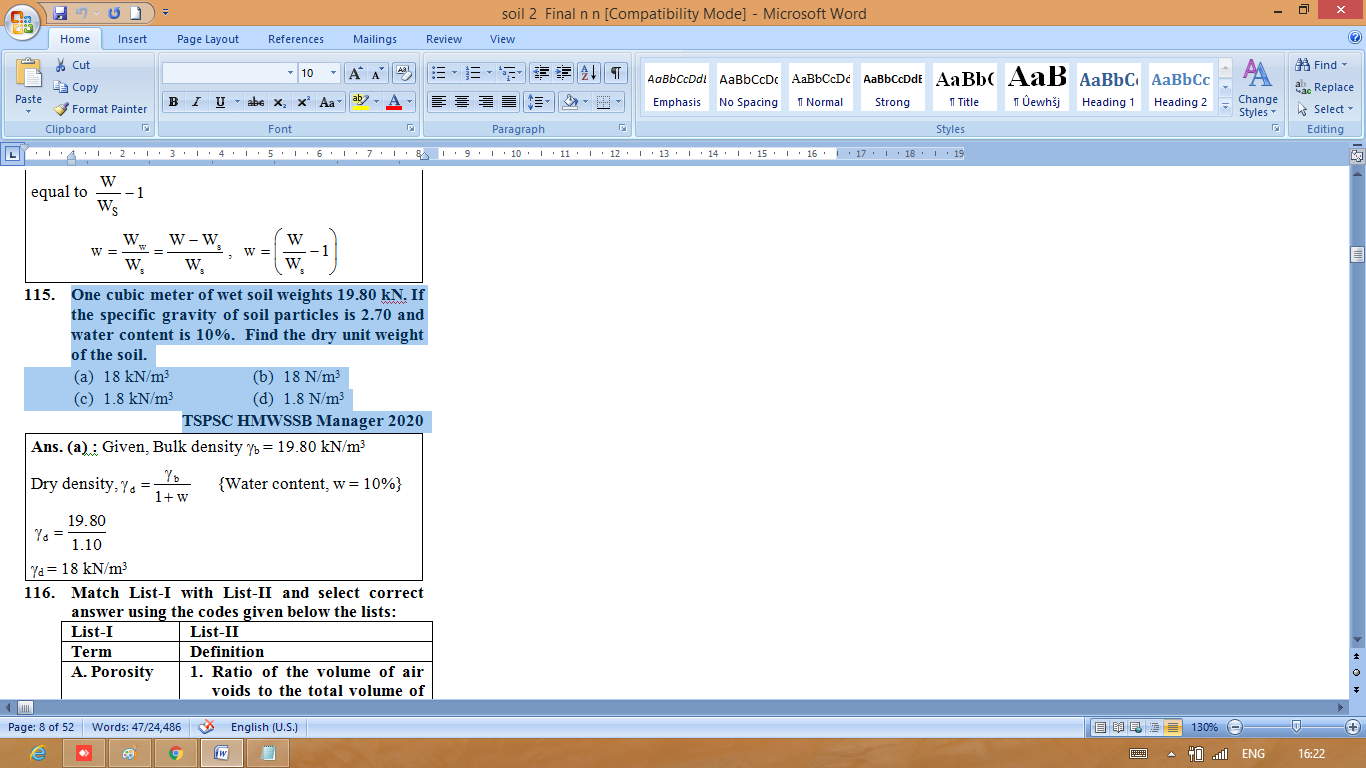Apply the red font color

[394, 102]
